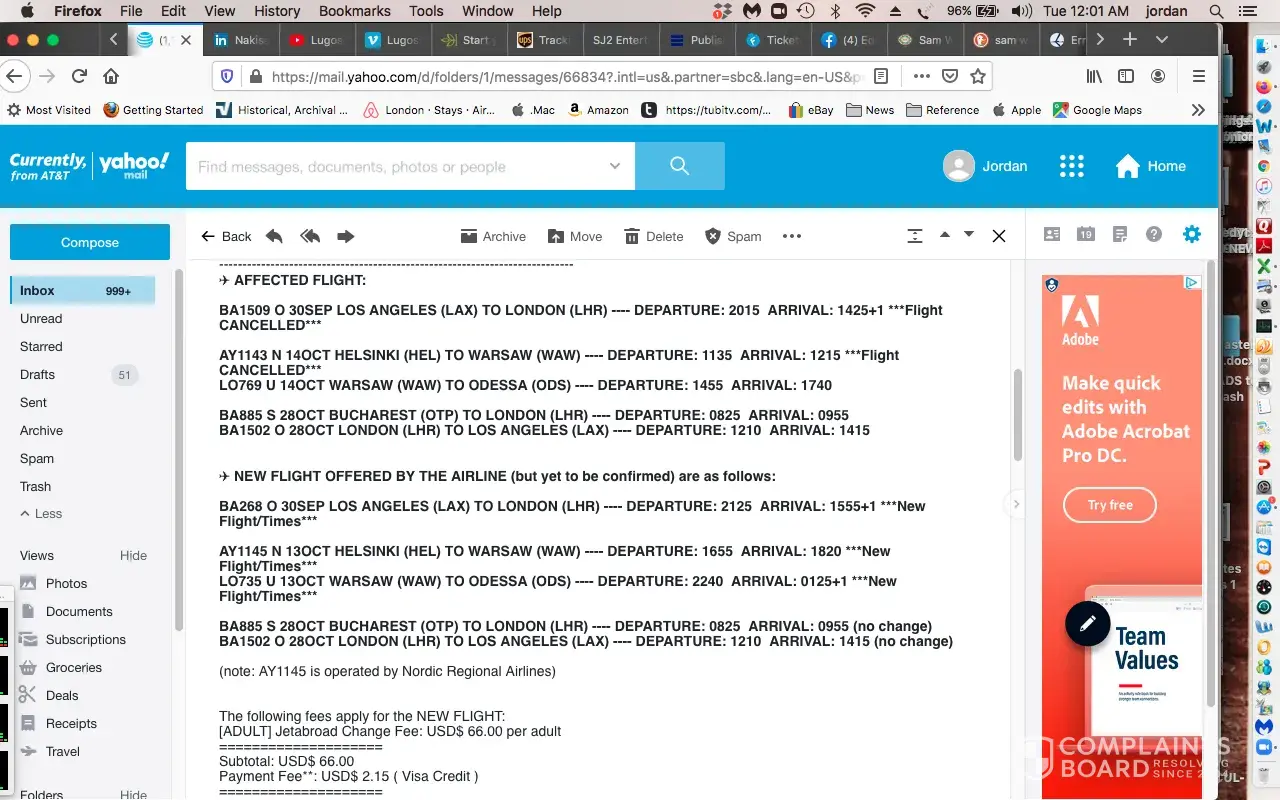Open the Drafts folder

[38, 374]
